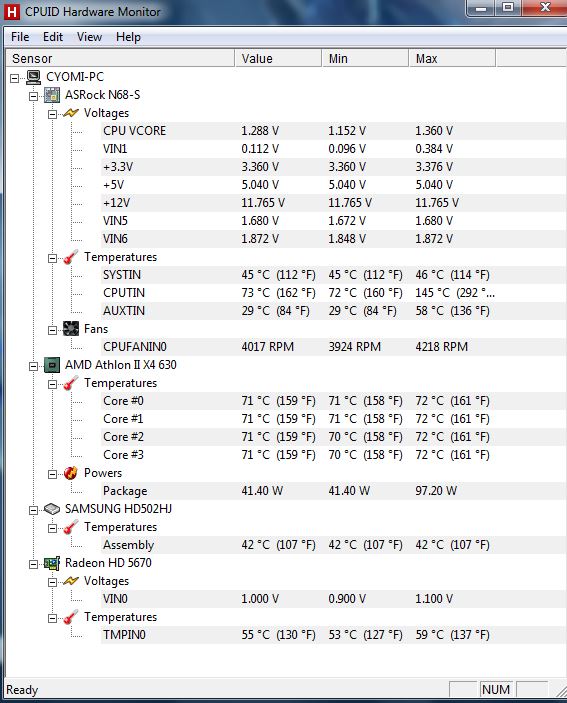Collapse the Athlon Temperatures group
The width and height of the screenshot is (567, 703).
pyautogui.click(x=52, y=384)
